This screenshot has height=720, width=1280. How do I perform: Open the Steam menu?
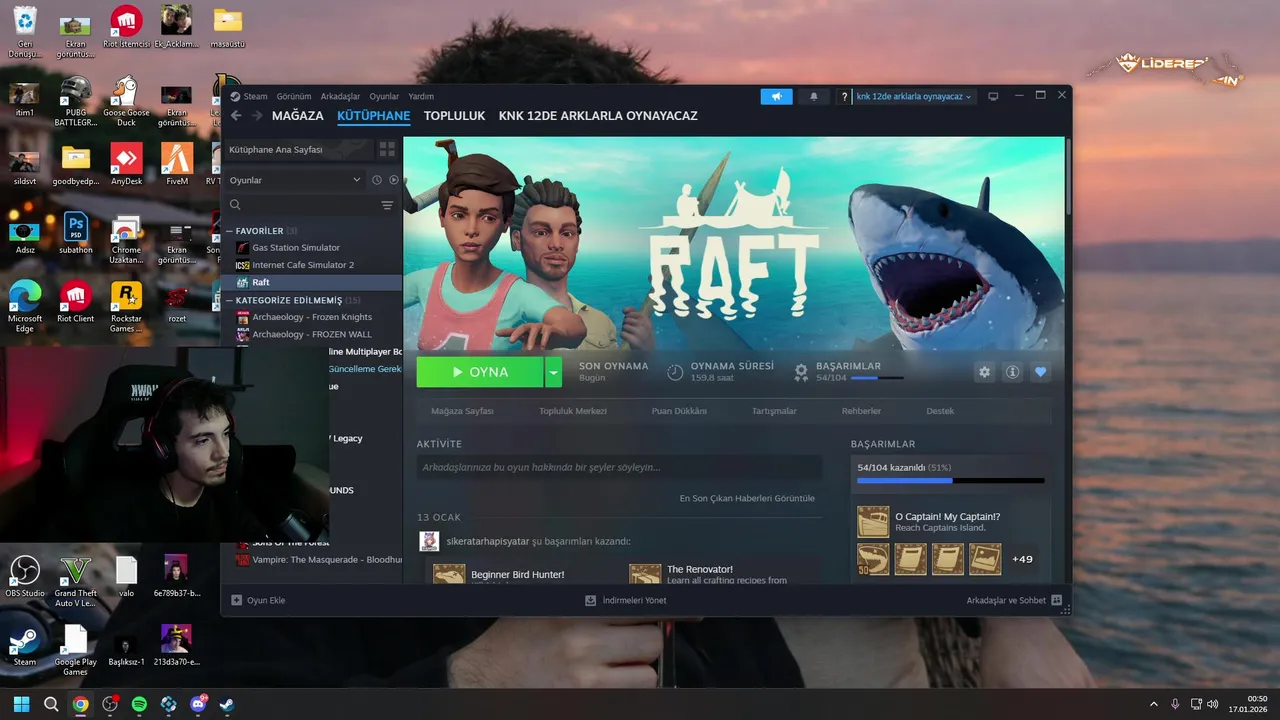click(x=255, y=97)
